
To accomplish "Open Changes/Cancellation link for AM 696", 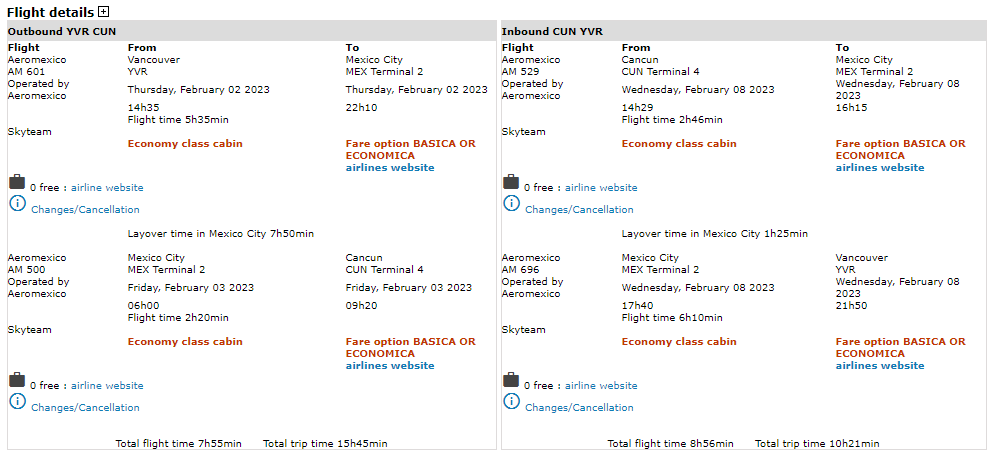I will click(x=579, y=408).
